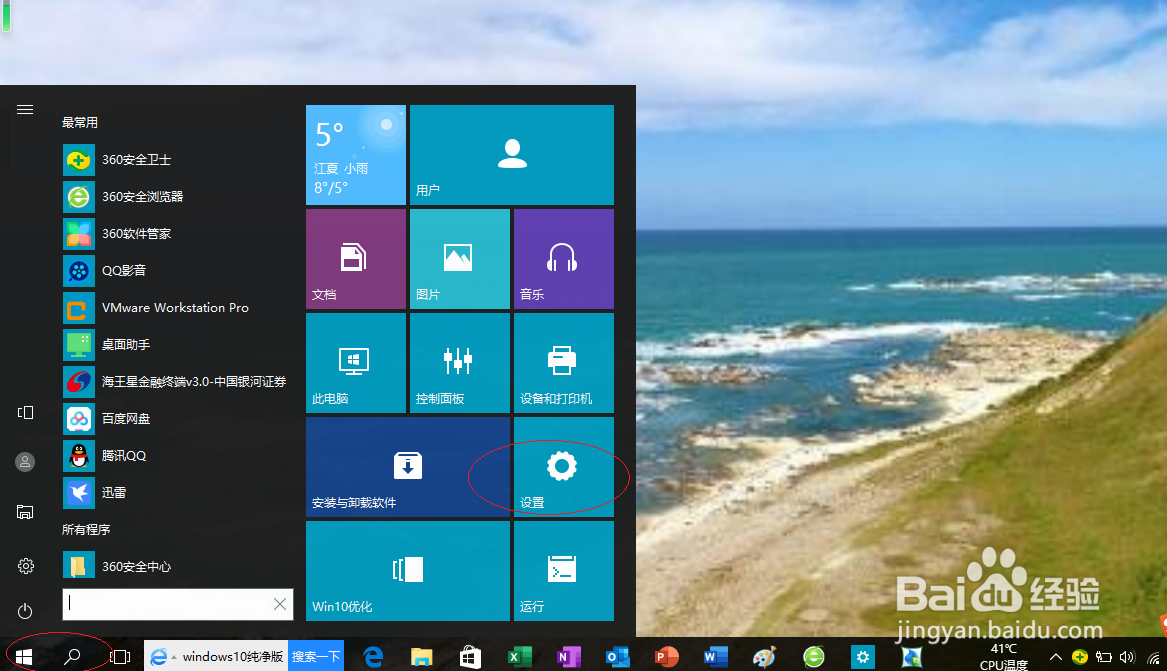Viewport: 1167px width, 671px height.
Task: Open user account icon in start sidebar
Action: point(25,462)
